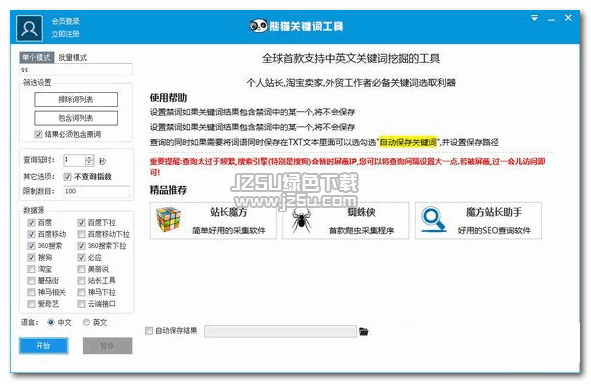Click the member login avatar icon
This screenshot has height=384, width=591.
coord(29,28)
